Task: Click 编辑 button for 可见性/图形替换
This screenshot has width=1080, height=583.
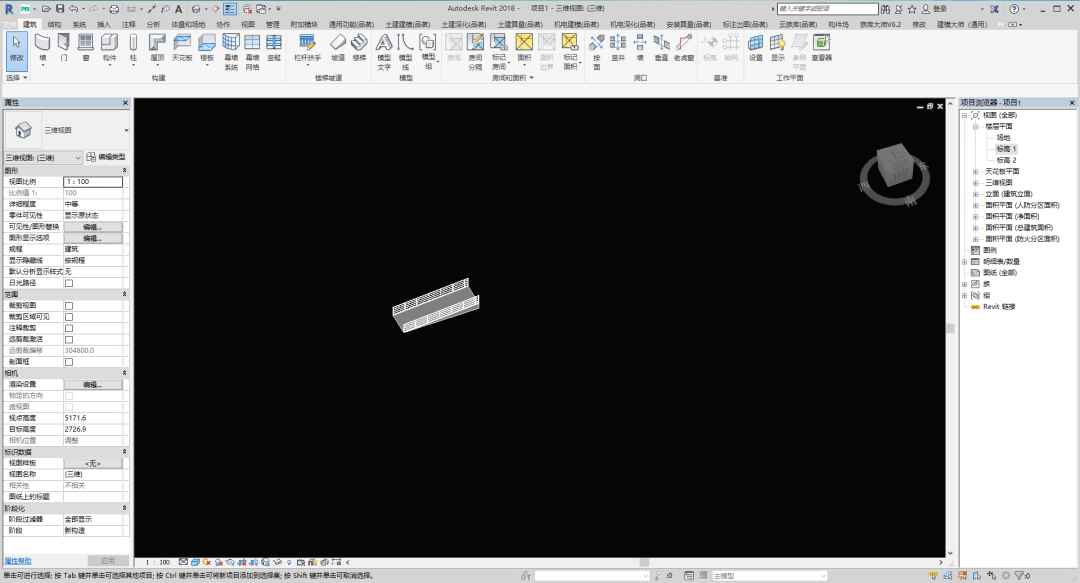Action: 93,227
